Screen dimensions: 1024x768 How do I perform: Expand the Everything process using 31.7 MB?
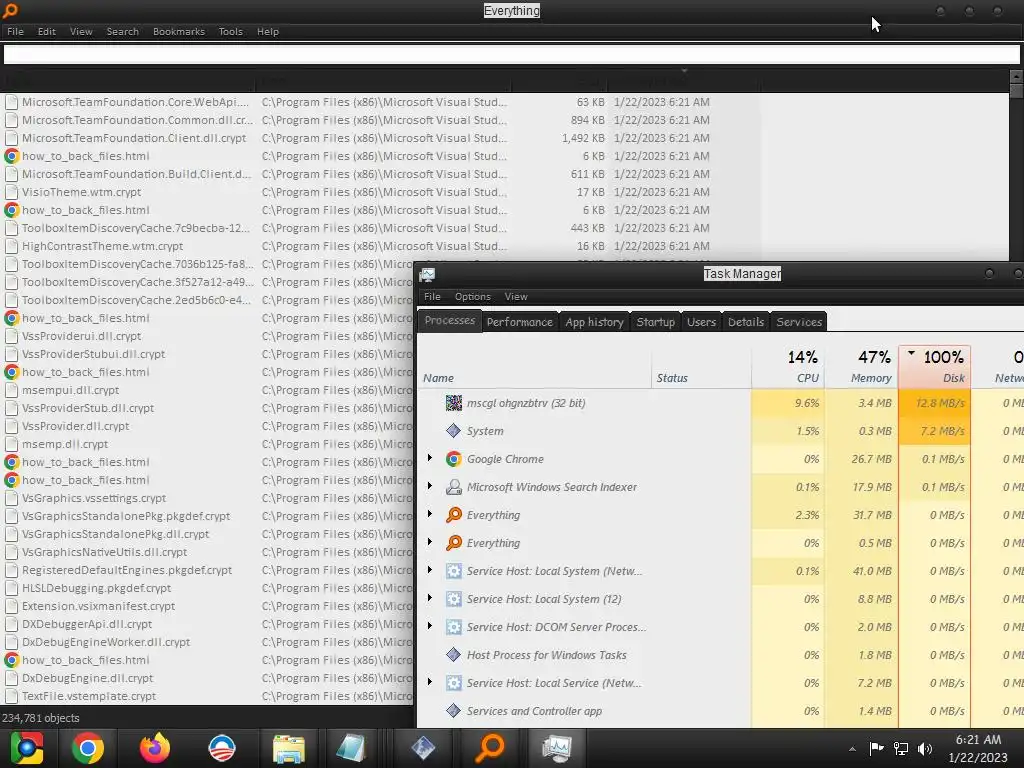pyautogui.click(x=430, y=514)
